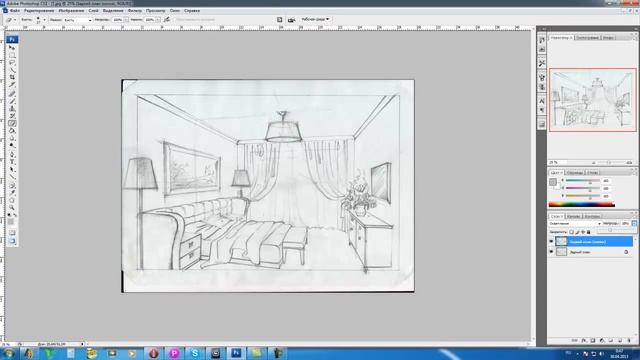This screenshot has width=640, height=360.
Task: Enable airbrush mode in options bar
Action: [x=167, y=20]
